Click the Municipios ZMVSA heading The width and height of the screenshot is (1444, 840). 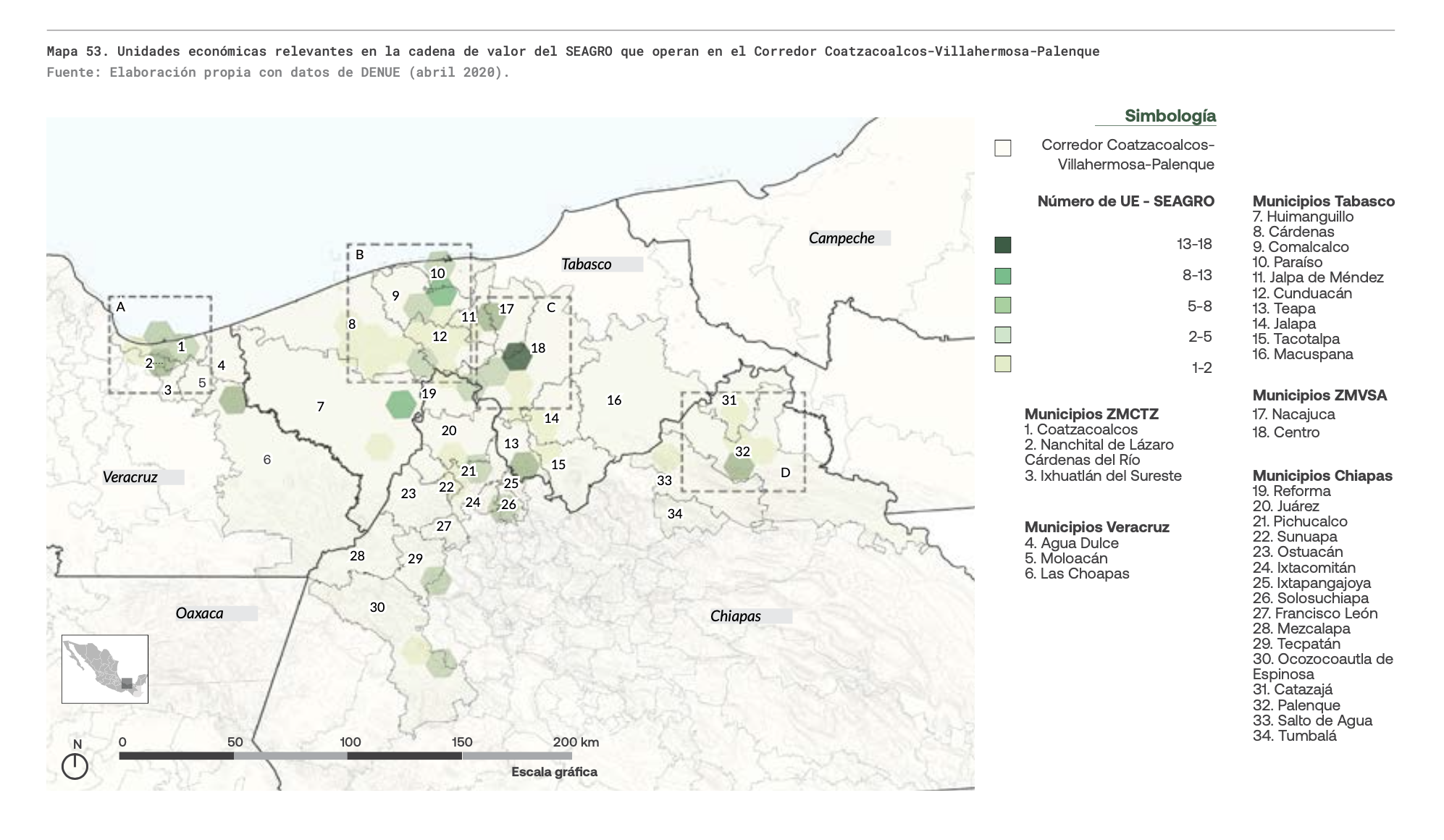1319,395
